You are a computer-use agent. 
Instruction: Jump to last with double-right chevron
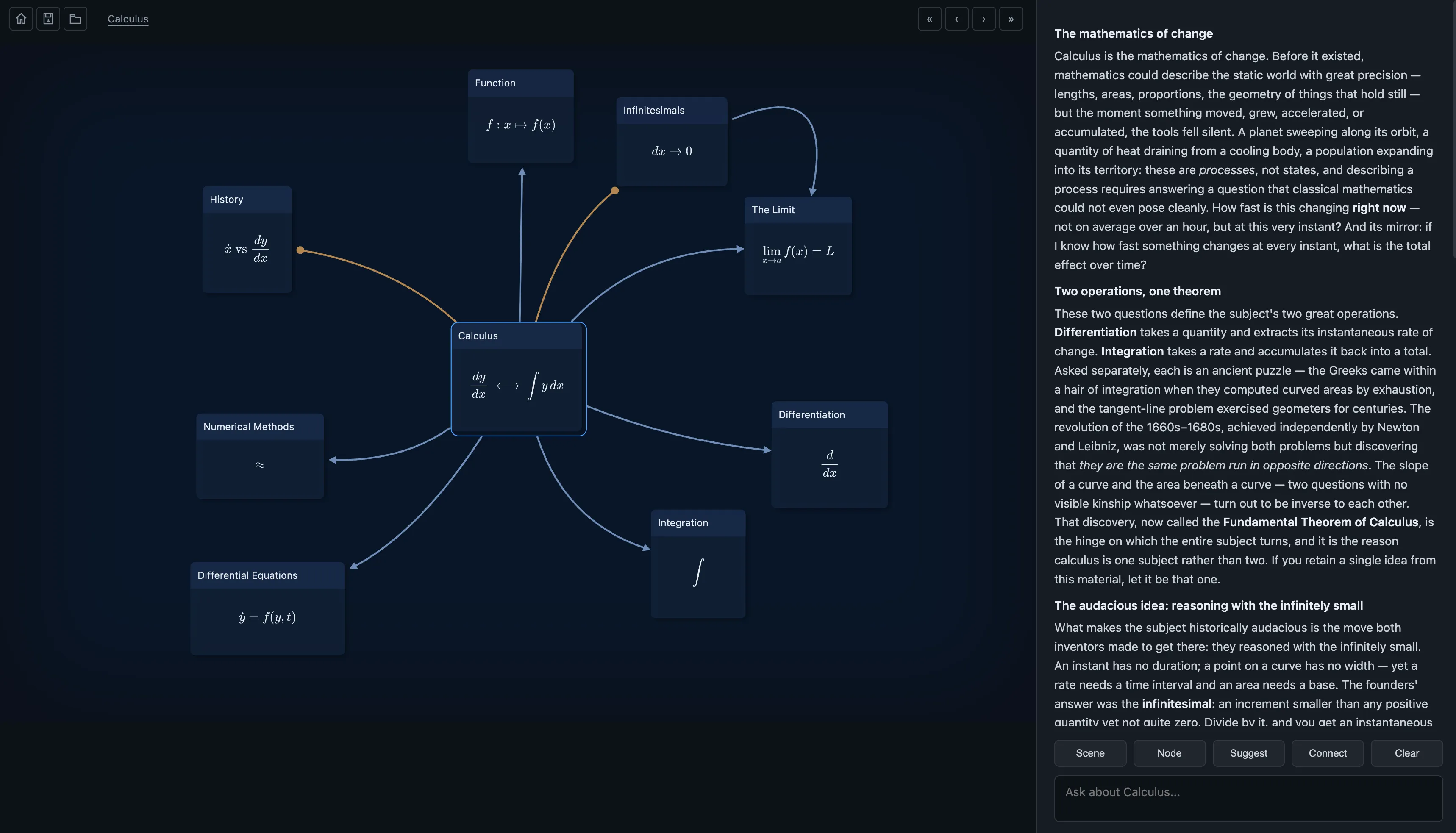coord(1011,19)
